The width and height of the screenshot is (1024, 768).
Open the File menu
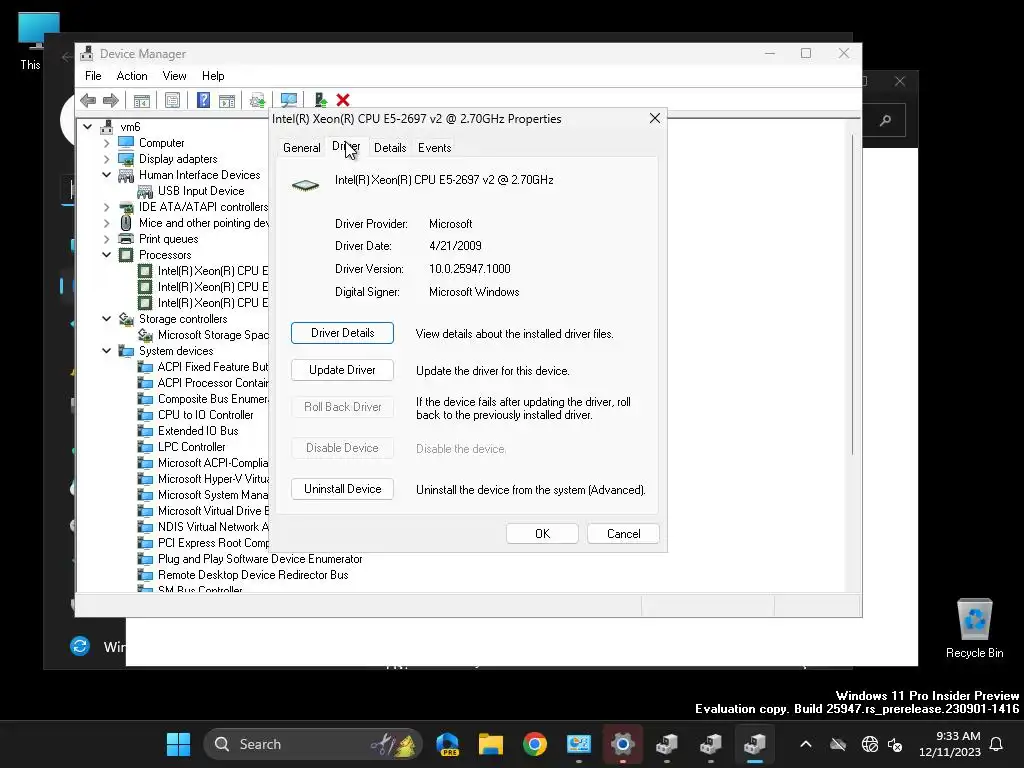[x=93, y=76]
